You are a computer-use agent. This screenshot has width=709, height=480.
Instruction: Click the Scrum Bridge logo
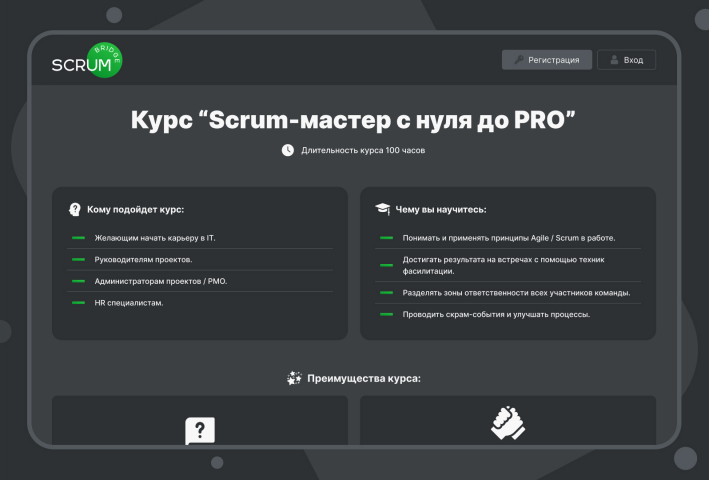coord(87,60)
